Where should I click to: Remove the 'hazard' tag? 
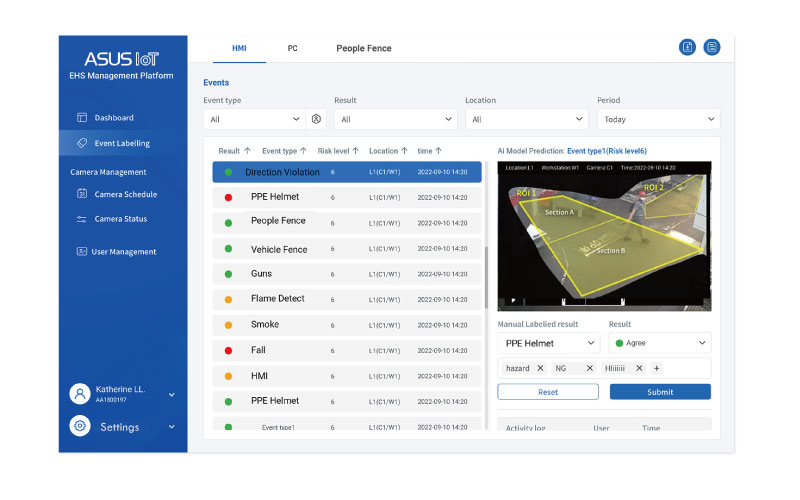point(541,368)
